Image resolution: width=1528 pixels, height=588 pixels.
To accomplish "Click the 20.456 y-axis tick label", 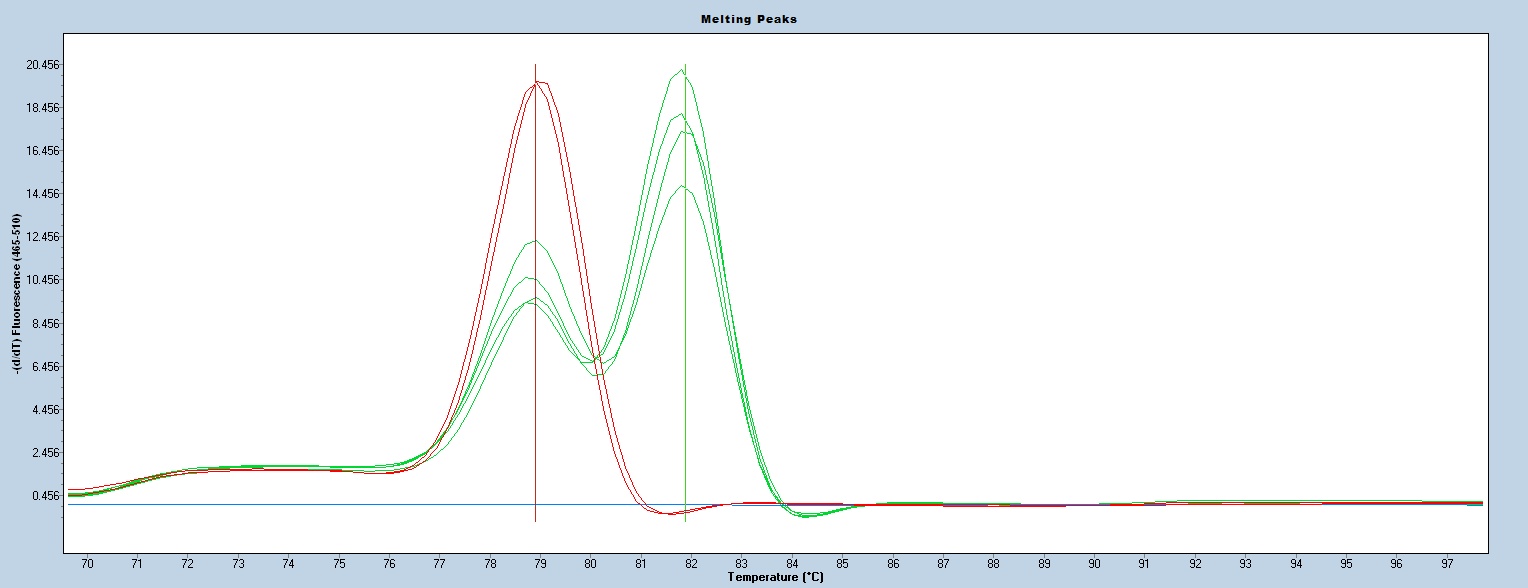I will click(x=43, y=65).
